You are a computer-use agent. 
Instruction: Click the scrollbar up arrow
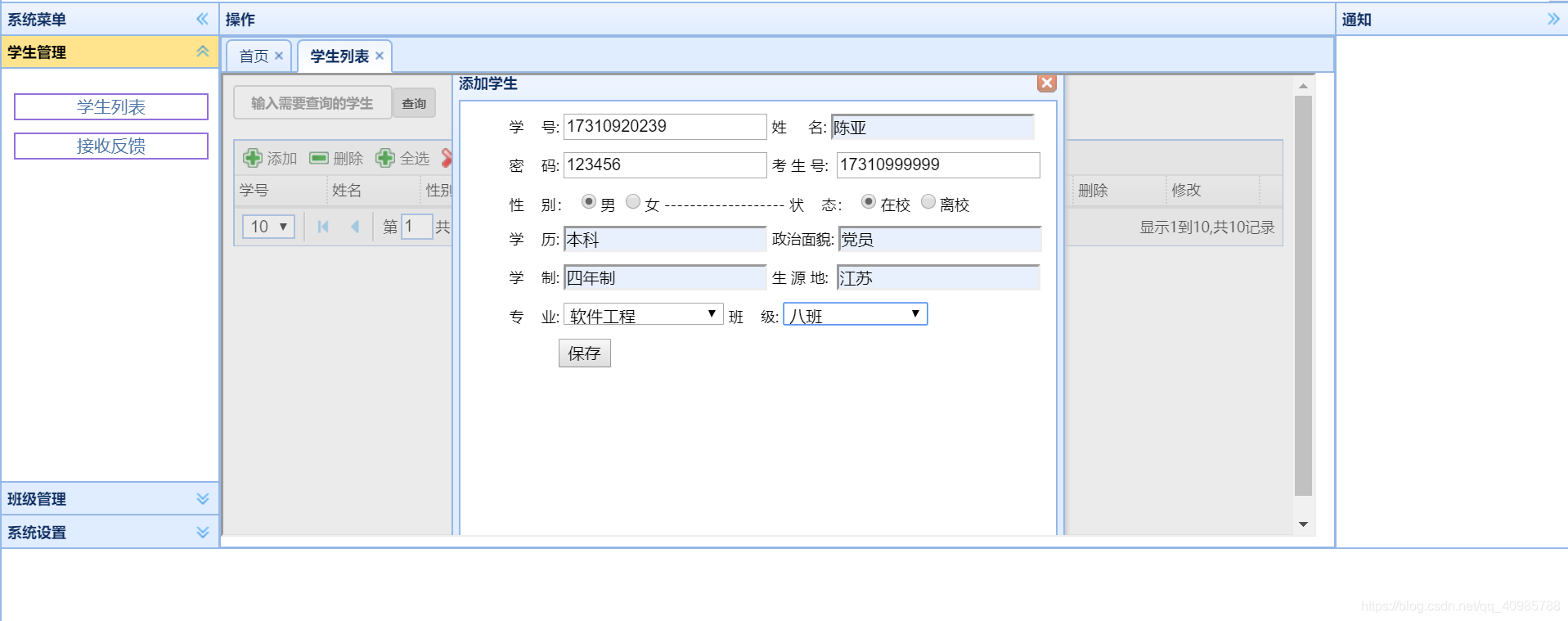pos(1303,85)
